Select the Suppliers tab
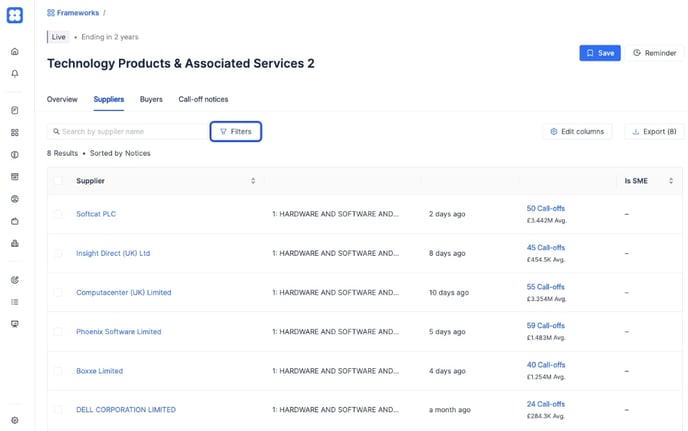 coord(109,99)
